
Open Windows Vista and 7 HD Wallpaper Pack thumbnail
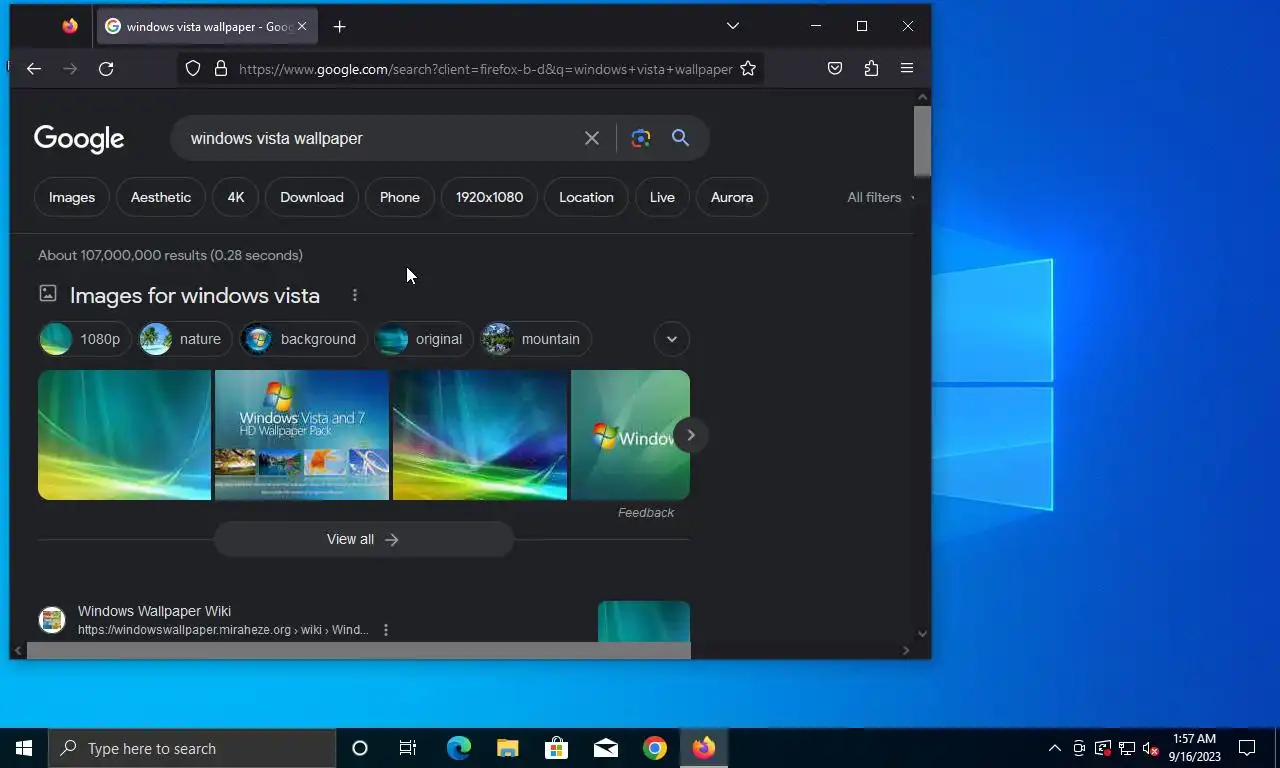[x=302, y=435]
